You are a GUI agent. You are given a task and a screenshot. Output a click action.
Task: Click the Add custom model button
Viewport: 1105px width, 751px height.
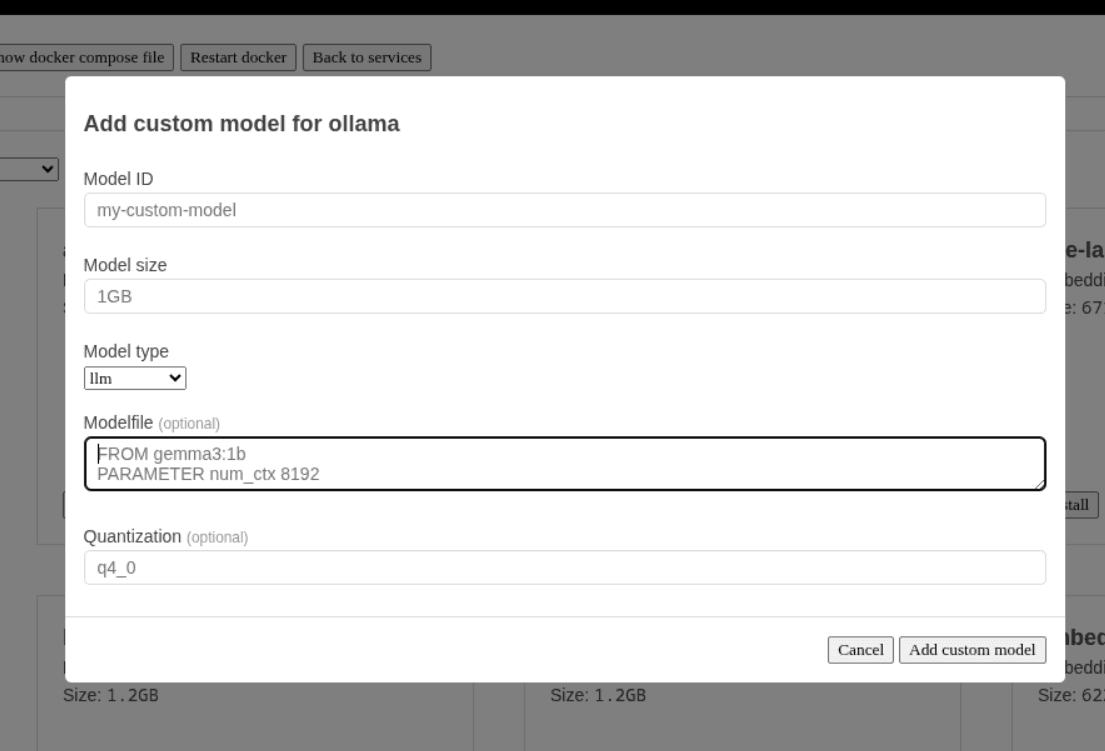point(972,650)
